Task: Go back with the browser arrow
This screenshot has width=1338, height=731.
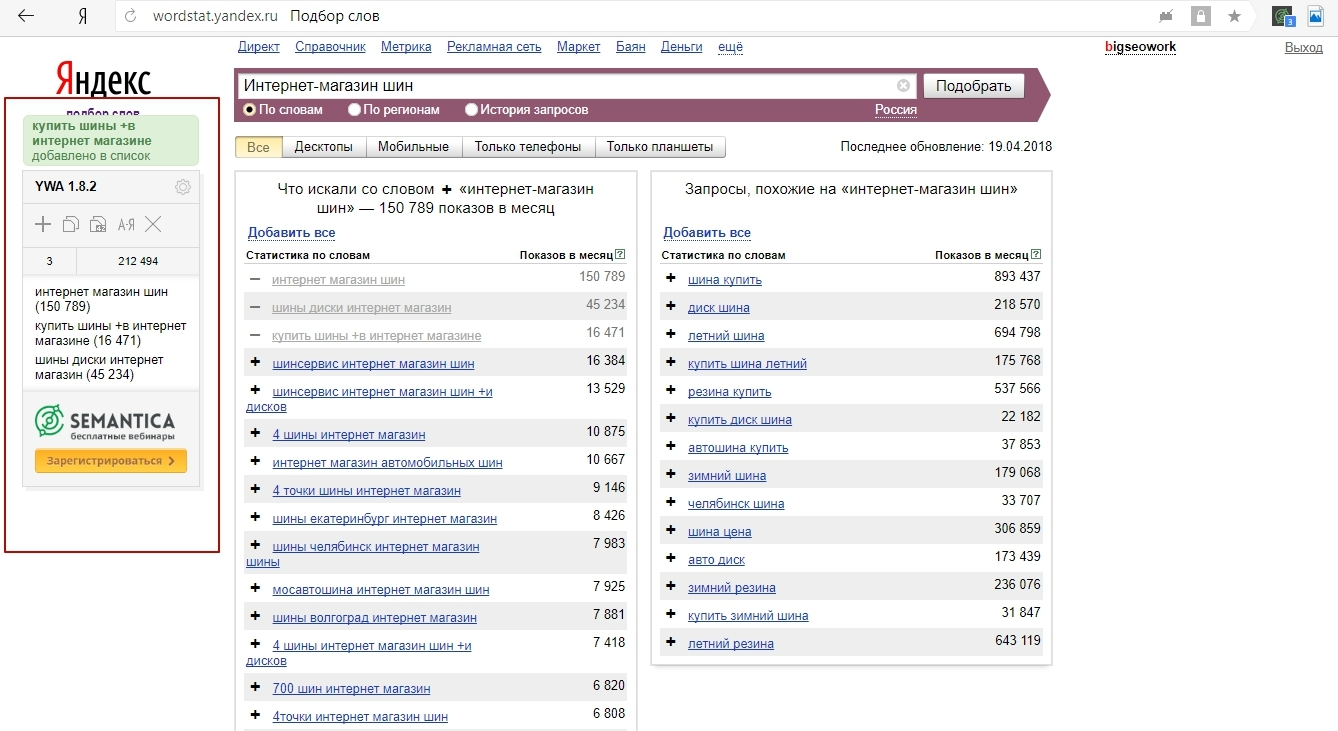Action: click(26, 16)
